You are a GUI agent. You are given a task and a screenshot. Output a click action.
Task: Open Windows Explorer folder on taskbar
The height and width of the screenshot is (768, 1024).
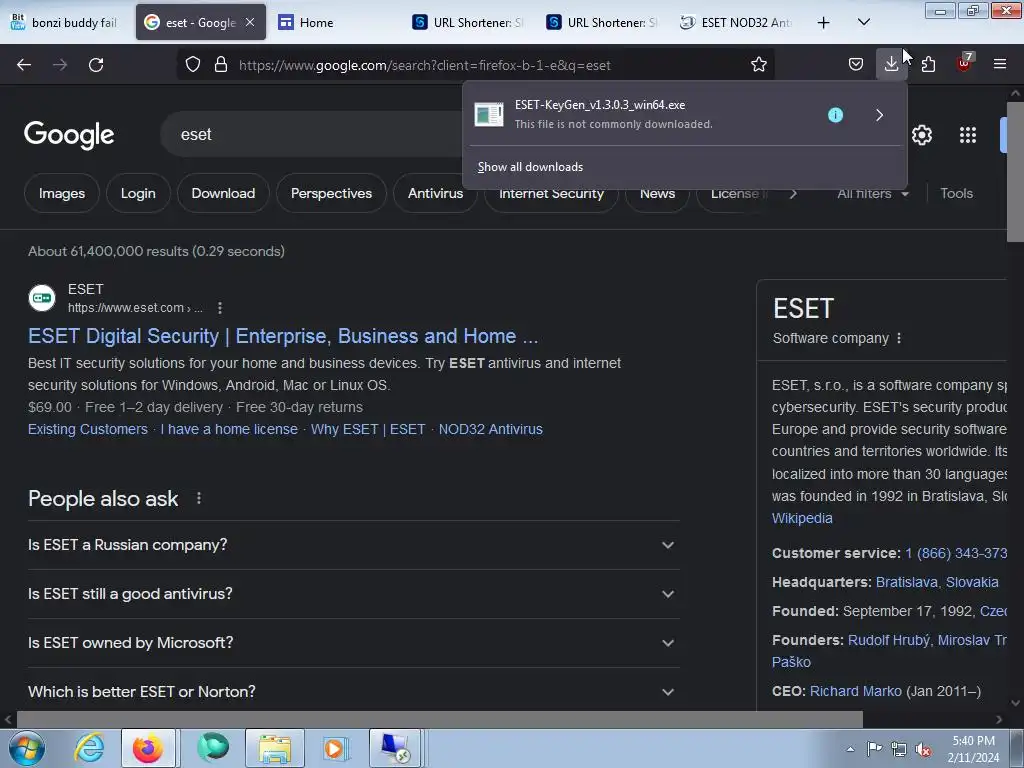pos(275,748)
